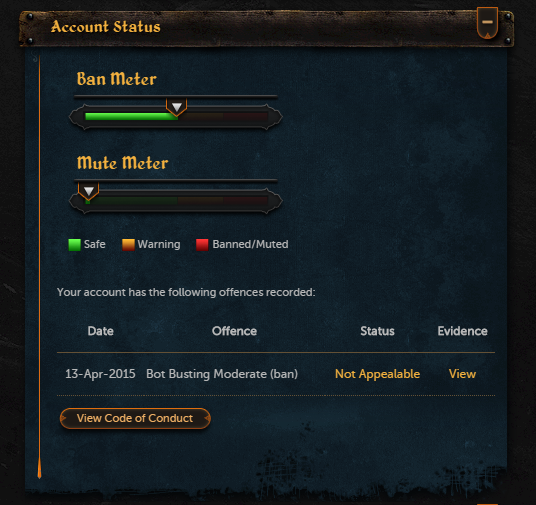Select the Evidence column header
Screen dimensions: 536x505
(463, 331)
